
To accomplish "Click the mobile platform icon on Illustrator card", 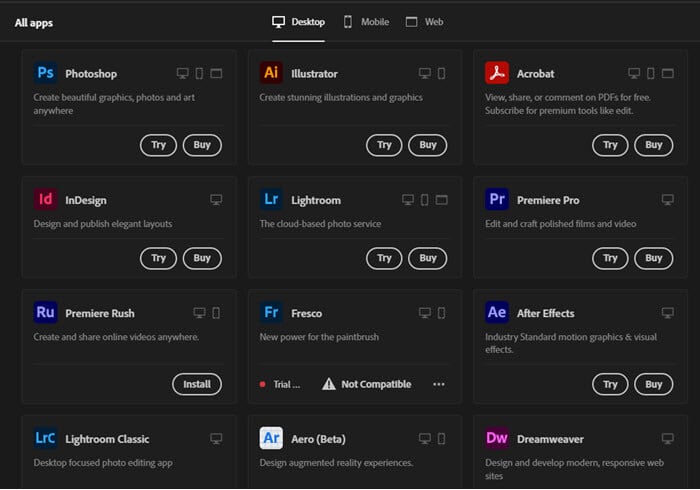I will (x=442, y=73).
